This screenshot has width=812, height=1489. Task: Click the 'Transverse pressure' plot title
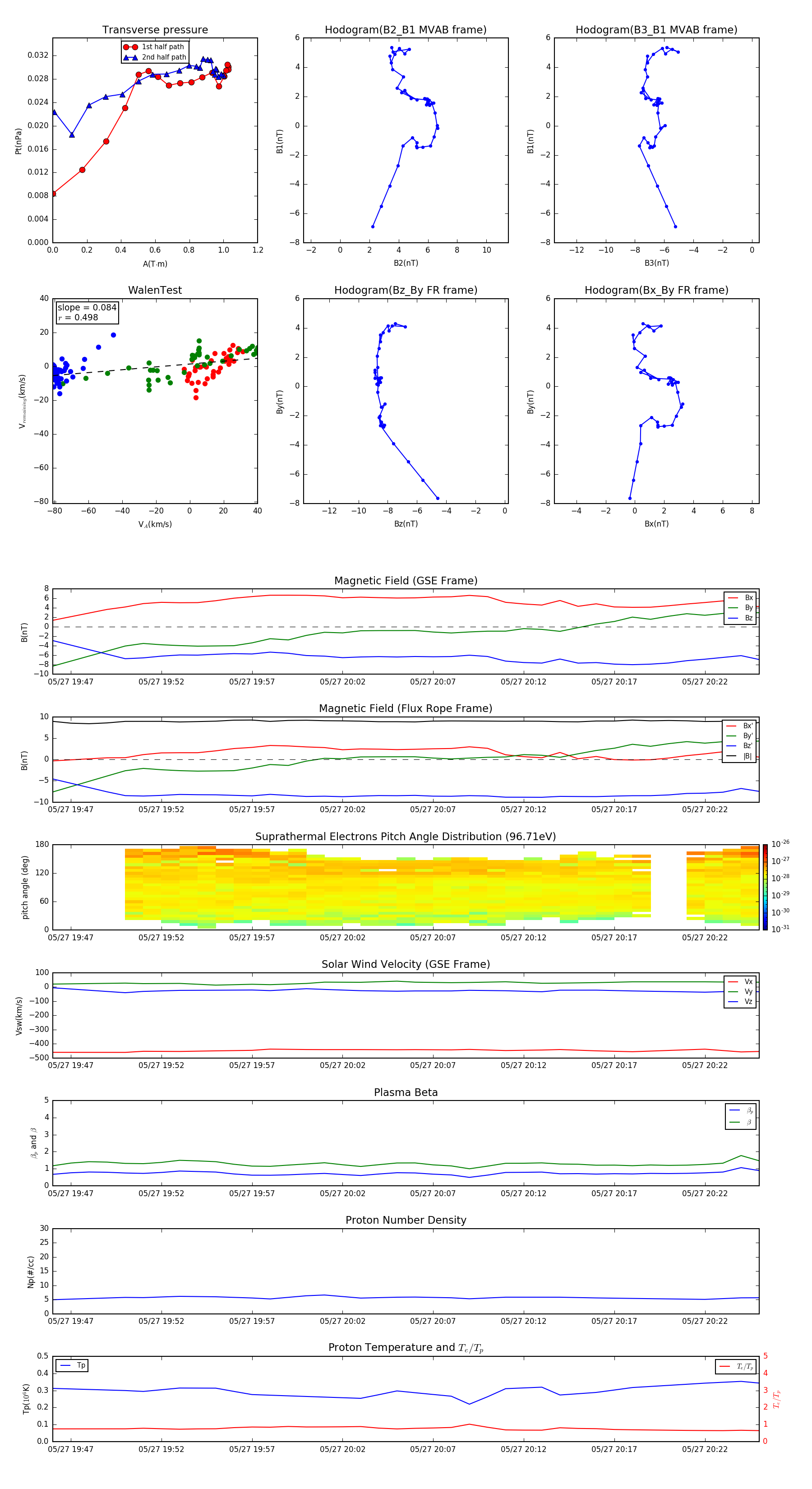click(x=155, y=30)
